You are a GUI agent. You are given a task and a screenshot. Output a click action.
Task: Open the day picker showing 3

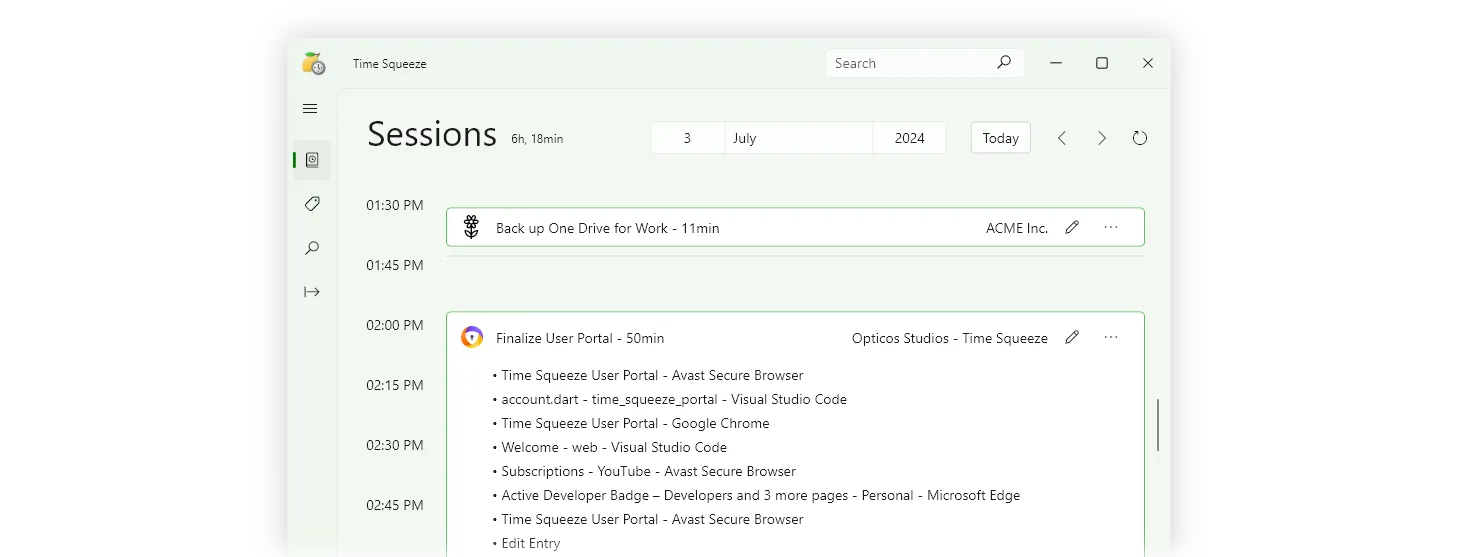[x=687, y=138]
